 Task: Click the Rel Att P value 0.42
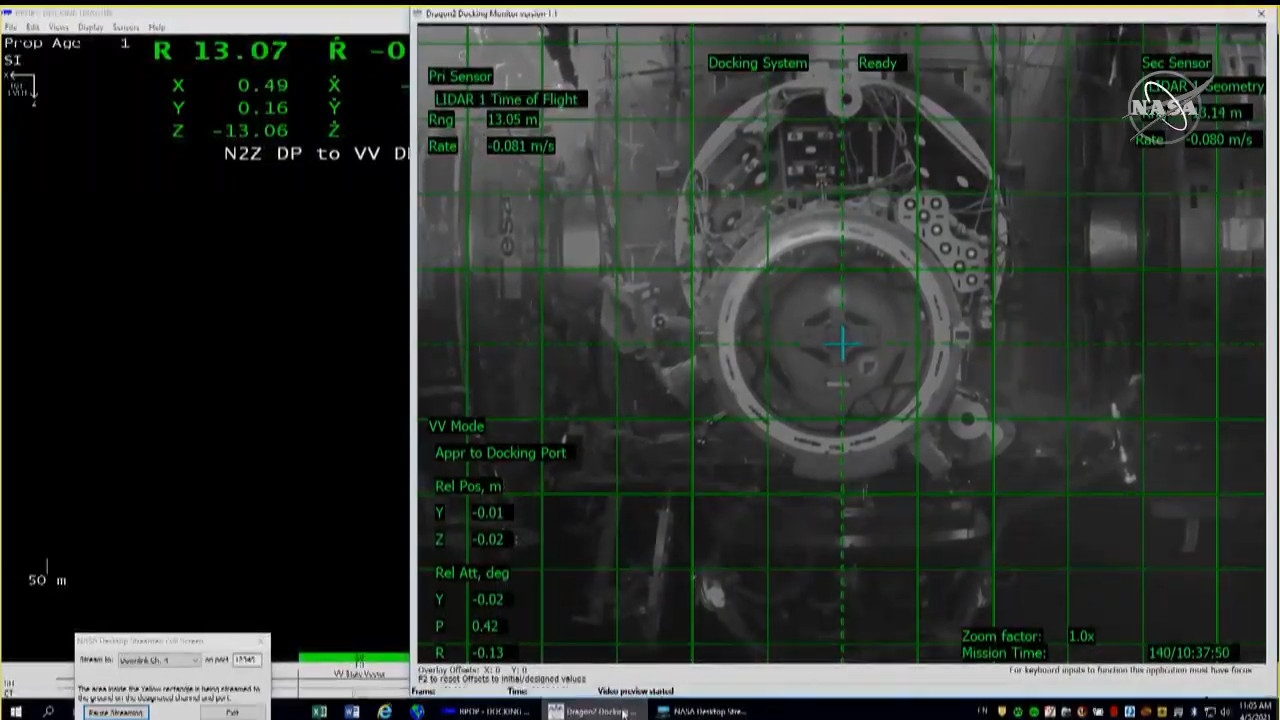point(485,626)
